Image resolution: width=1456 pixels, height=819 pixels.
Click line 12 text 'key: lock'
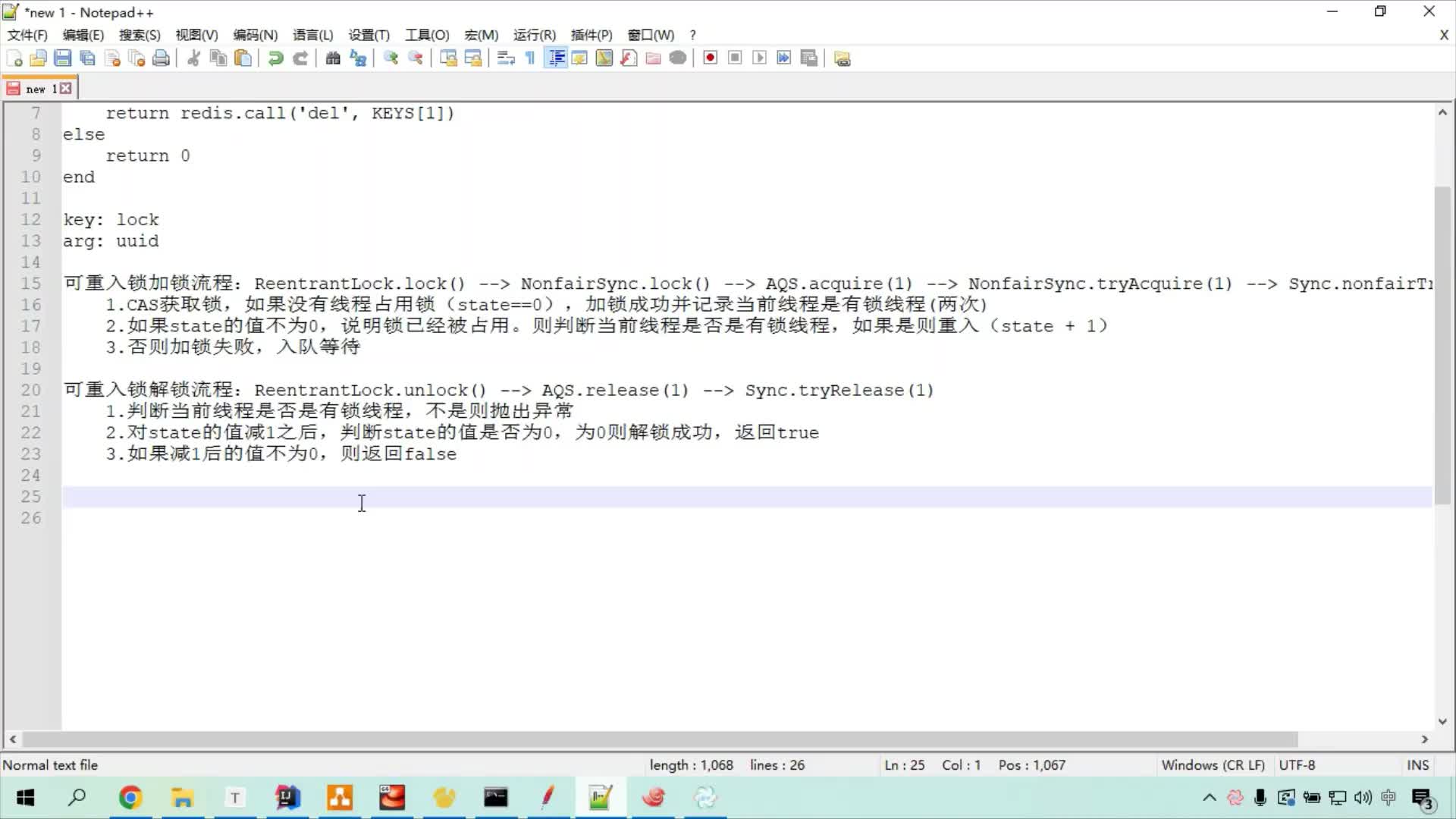(x=111, y=220)
